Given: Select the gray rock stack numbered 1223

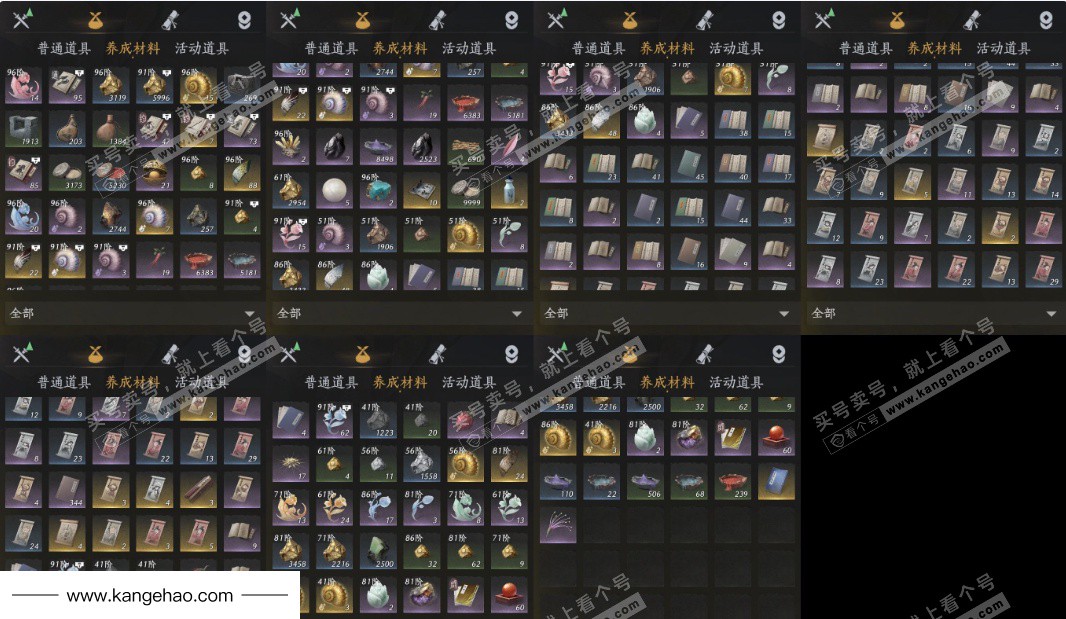Looking at the screenshot, I should [379, 420].
